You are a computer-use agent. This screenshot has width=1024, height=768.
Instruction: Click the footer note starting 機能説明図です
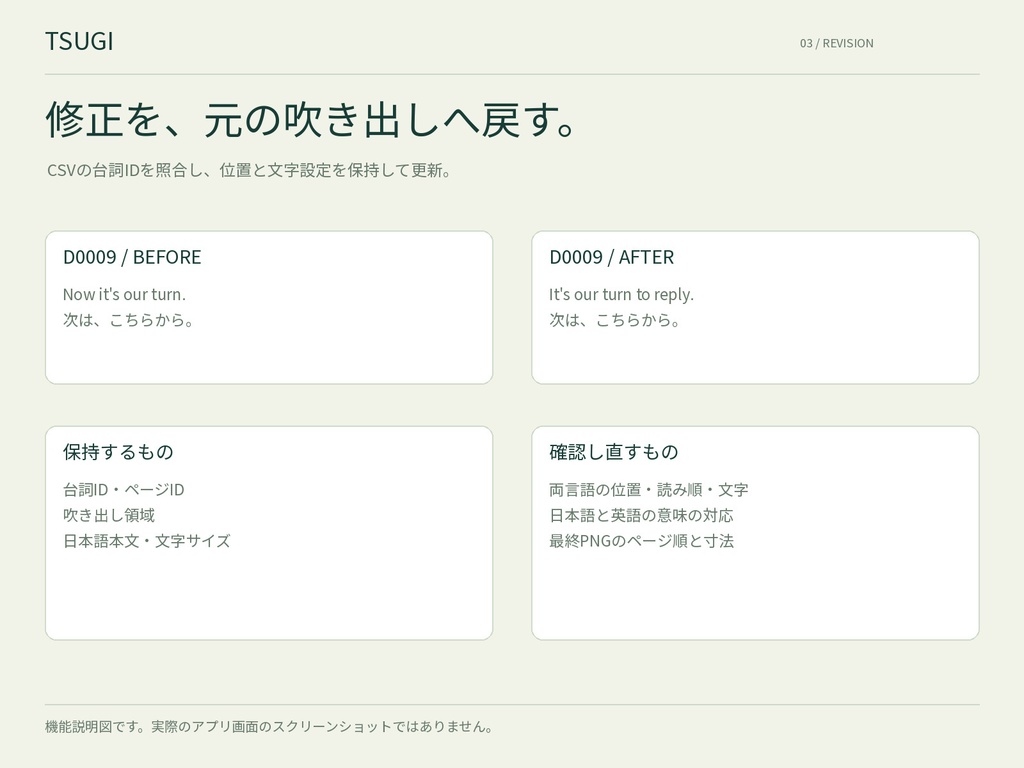tap(270, 727)
